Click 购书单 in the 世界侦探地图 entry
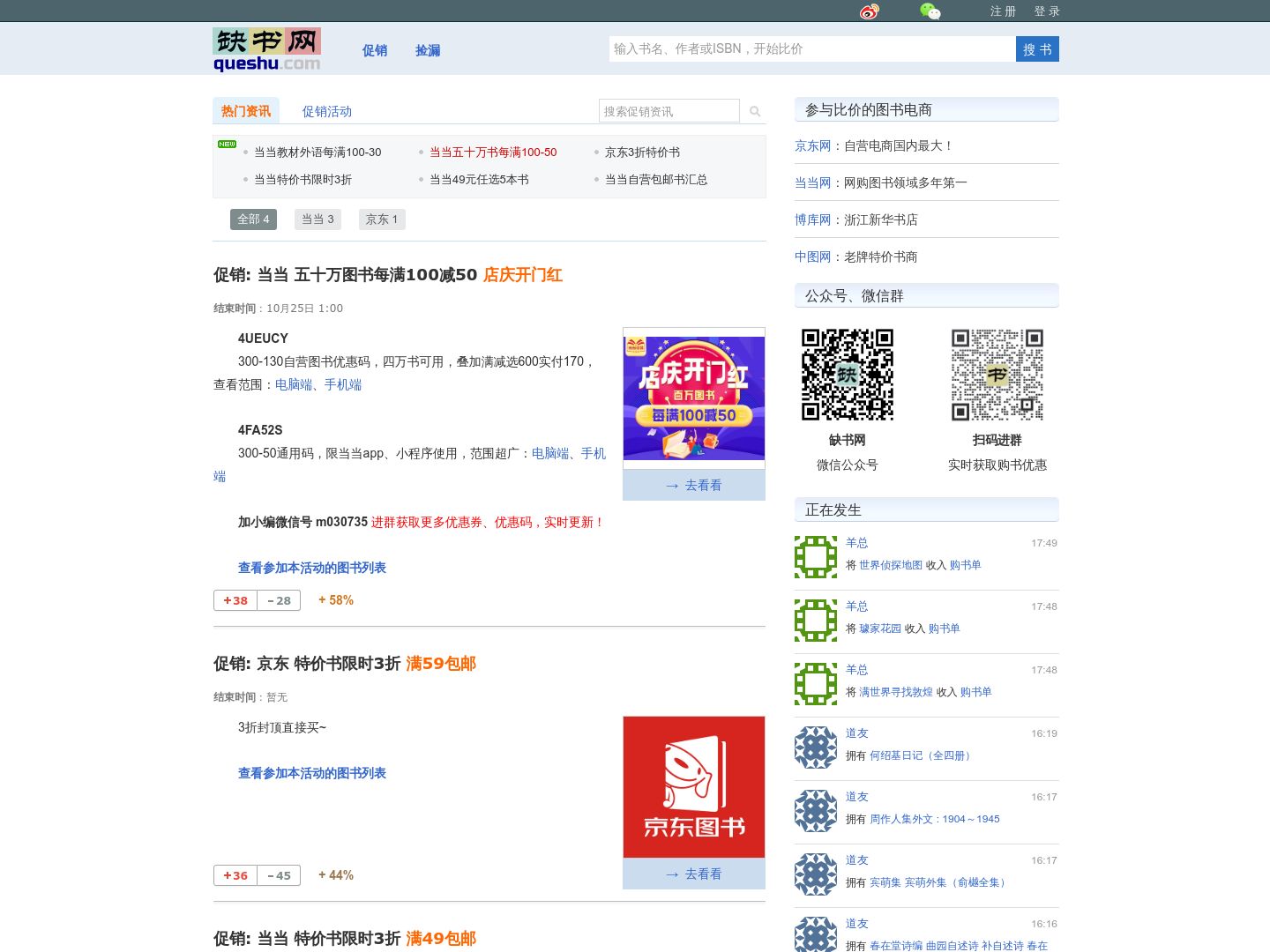1270x952 pixels. pos(966,565)
